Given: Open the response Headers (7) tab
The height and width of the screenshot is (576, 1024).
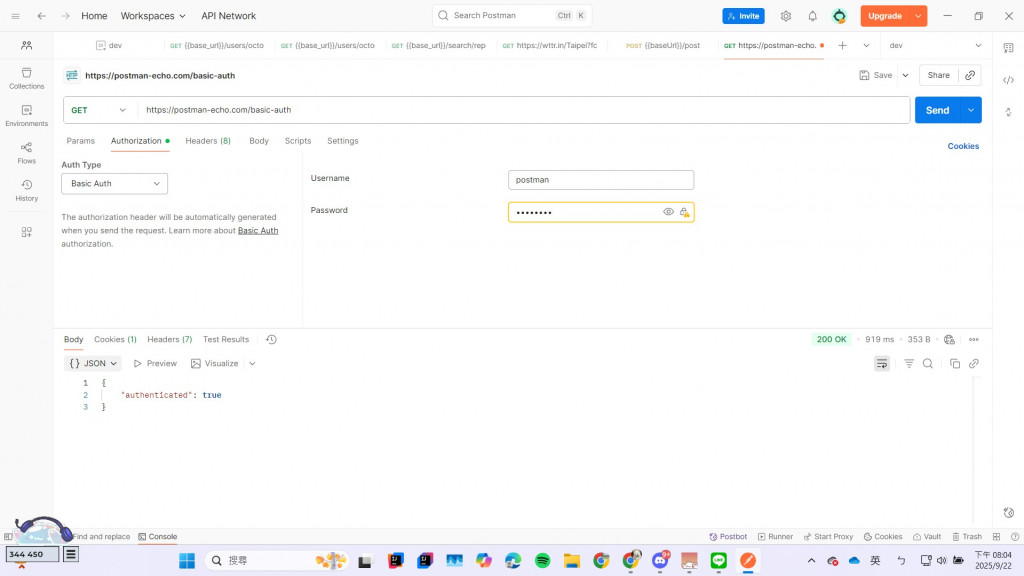Looking at the screenshot, I should pyautogui.click(x=169, y=339).
